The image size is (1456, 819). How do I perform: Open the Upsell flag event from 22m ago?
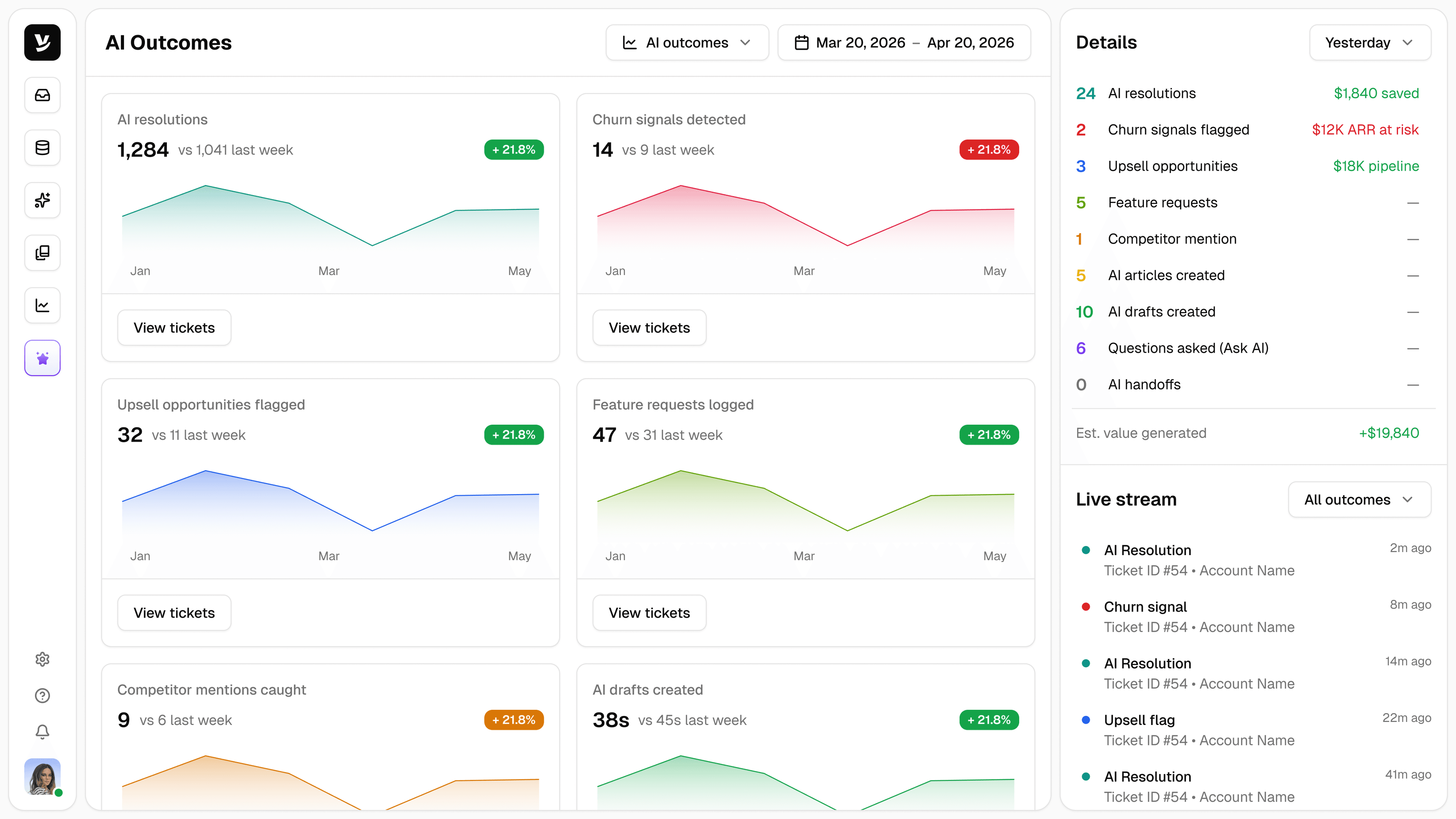(x=1254, y=730)
